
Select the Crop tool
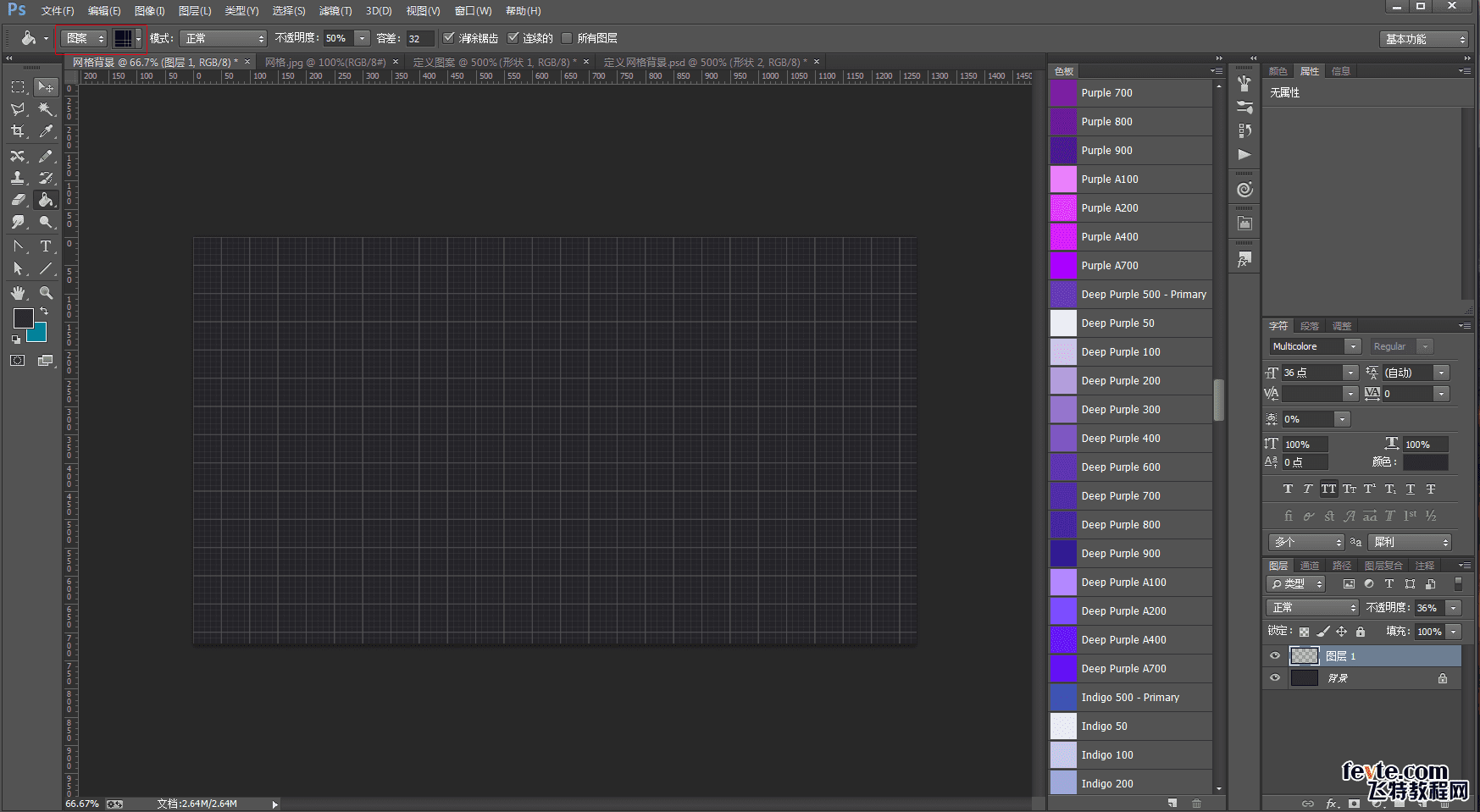point(18,131)
